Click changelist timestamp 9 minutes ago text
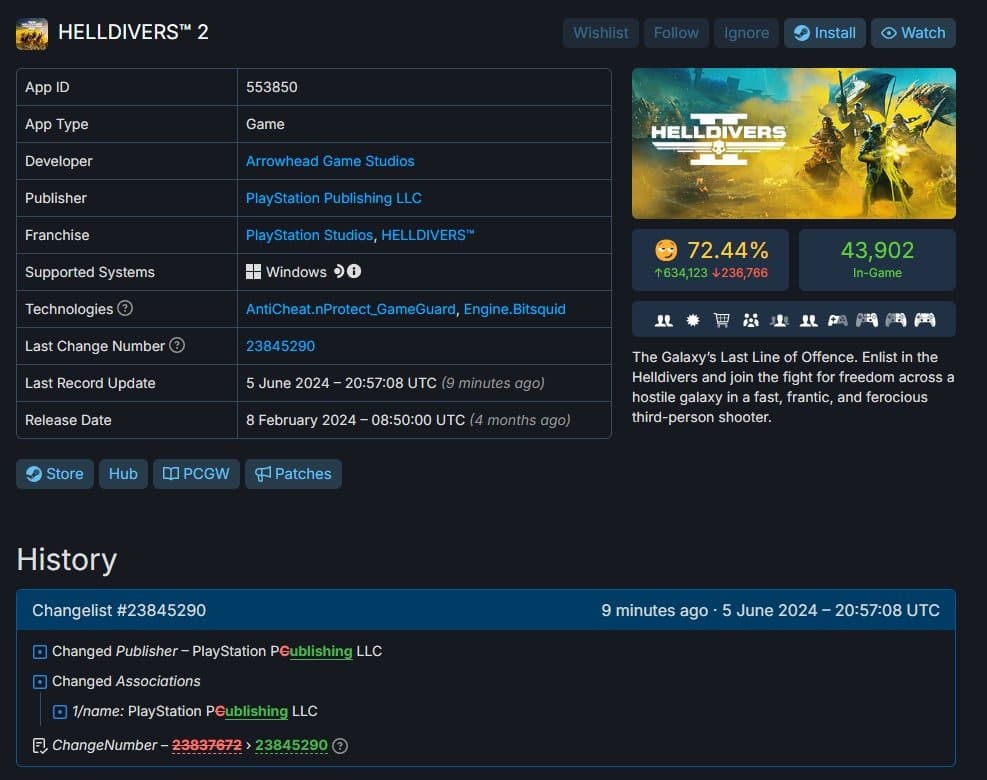 pyautogui.click(x=655, y=610)
